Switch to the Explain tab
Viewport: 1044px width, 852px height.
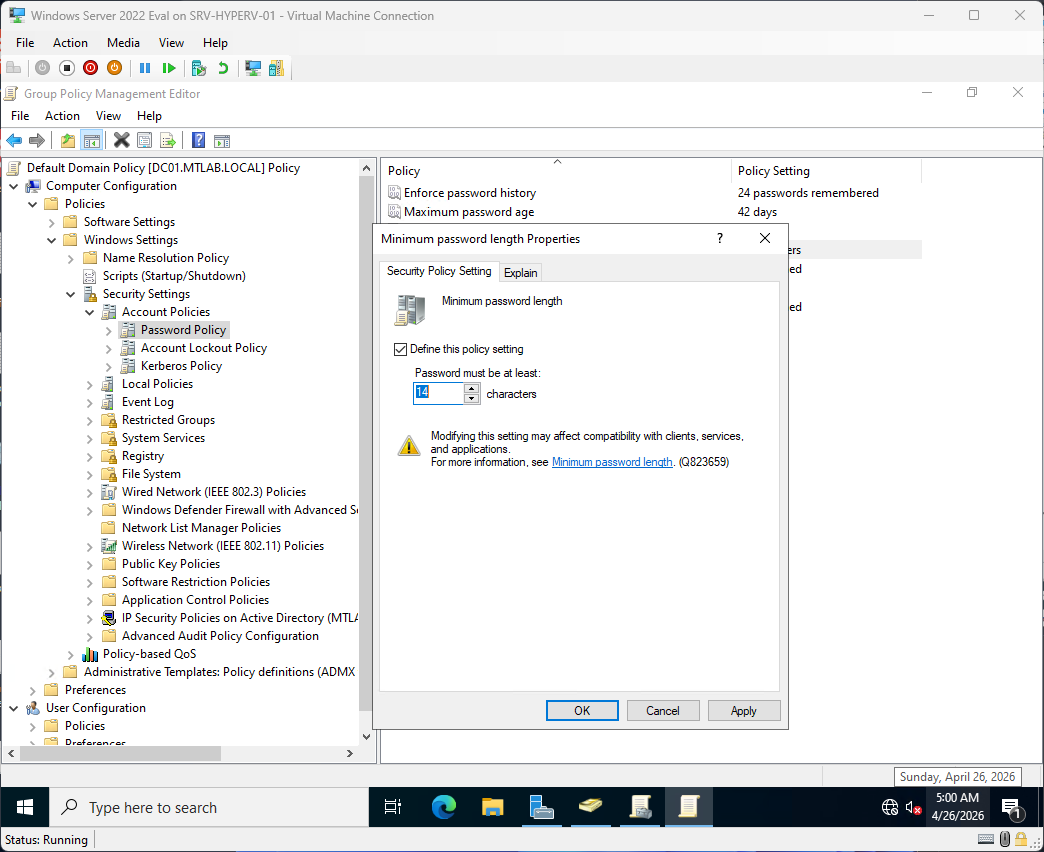[520, 272]
